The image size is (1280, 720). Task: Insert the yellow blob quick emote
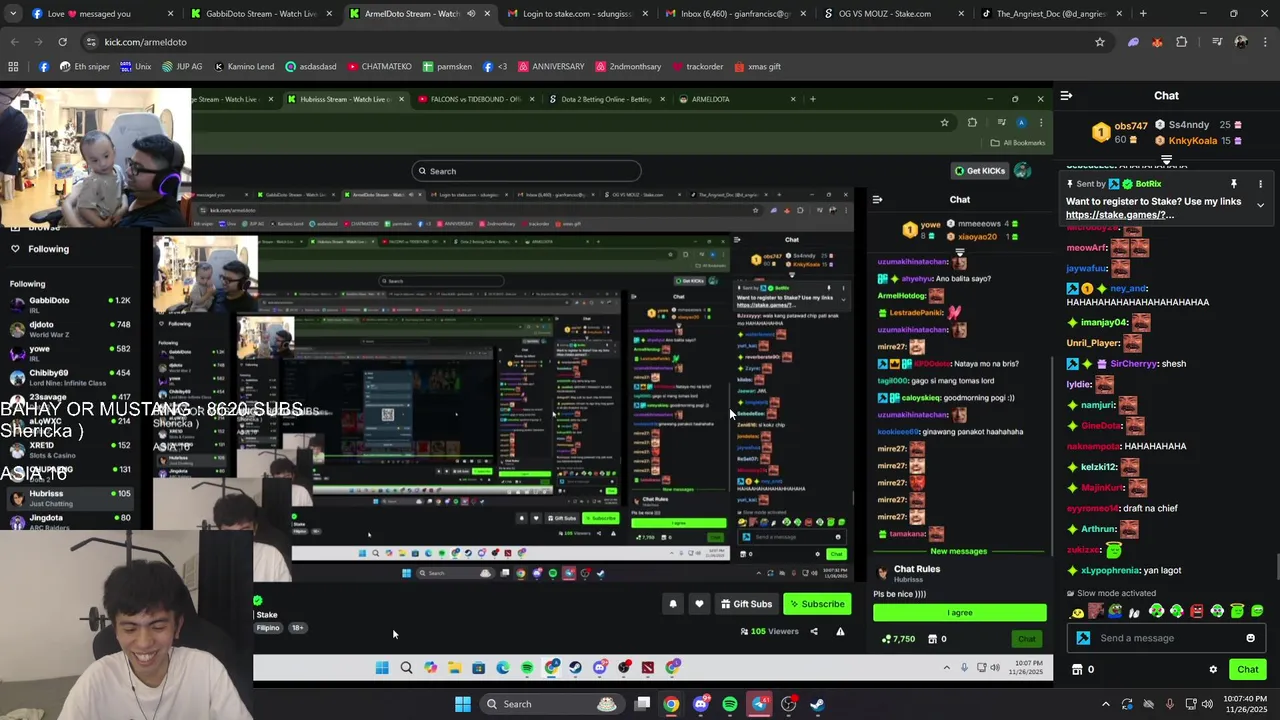1077,612
